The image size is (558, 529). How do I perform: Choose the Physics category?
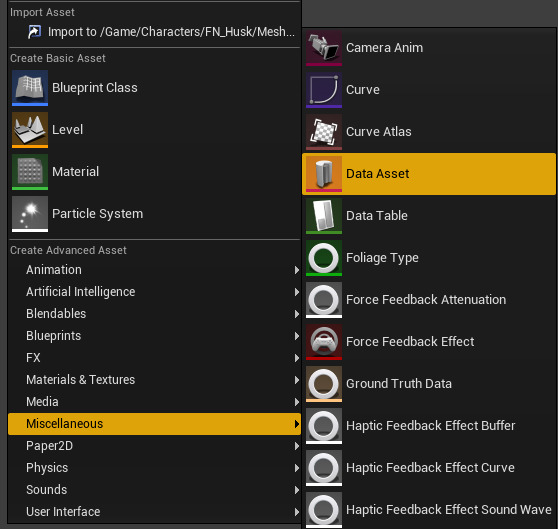(x=154, y=468)
